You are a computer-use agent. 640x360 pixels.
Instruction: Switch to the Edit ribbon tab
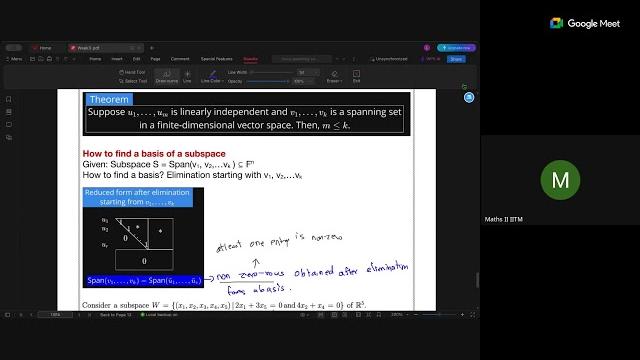click(x=136, y=59)
